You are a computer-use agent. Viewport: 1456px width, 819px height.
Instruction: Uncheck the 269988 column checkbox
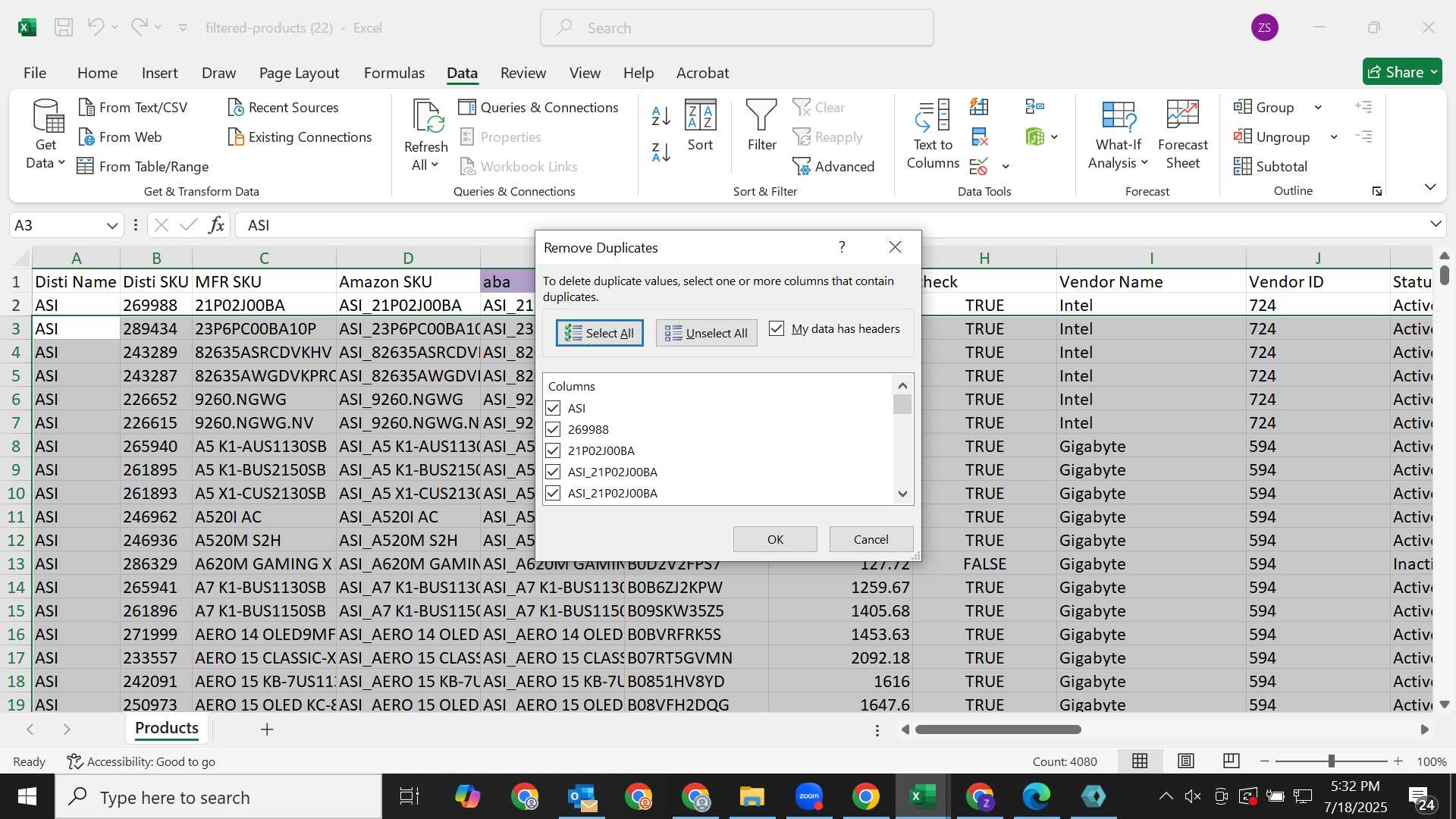[x=553, y=429]
